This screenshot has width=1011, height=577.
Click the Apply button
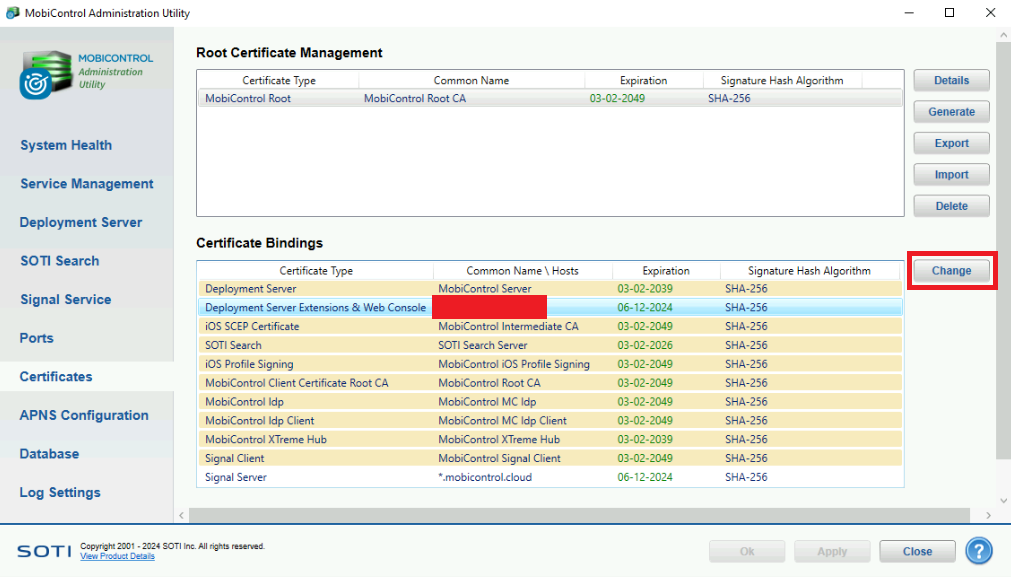(x=832, y=551)
